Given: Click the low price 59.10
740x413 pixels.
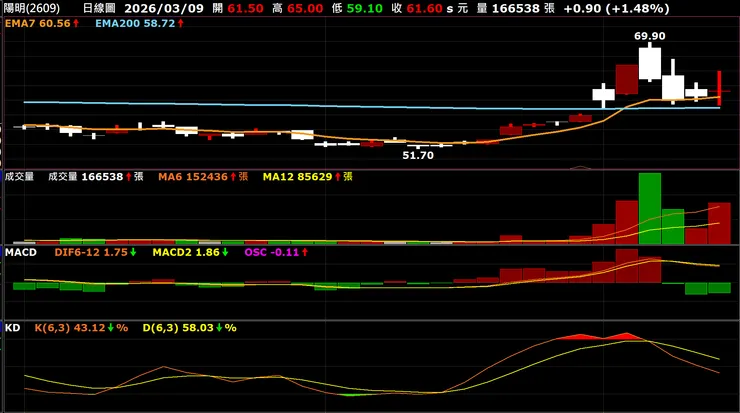Looking at the screenshot, I should pos(364,8).
